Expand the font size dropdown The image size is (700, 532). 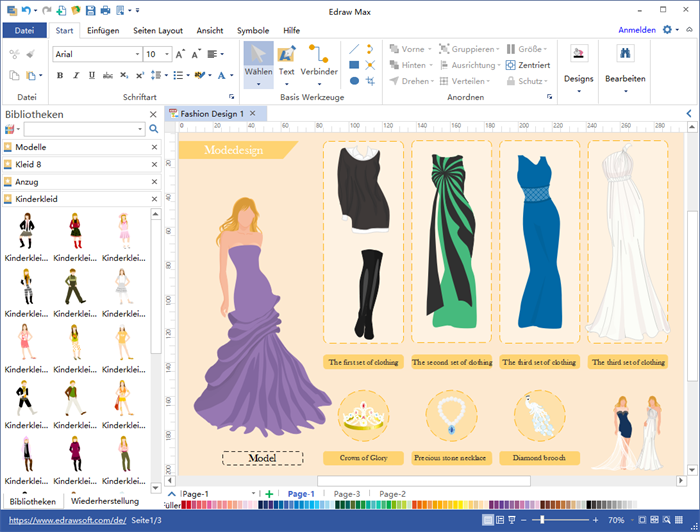tap(166, 54)
